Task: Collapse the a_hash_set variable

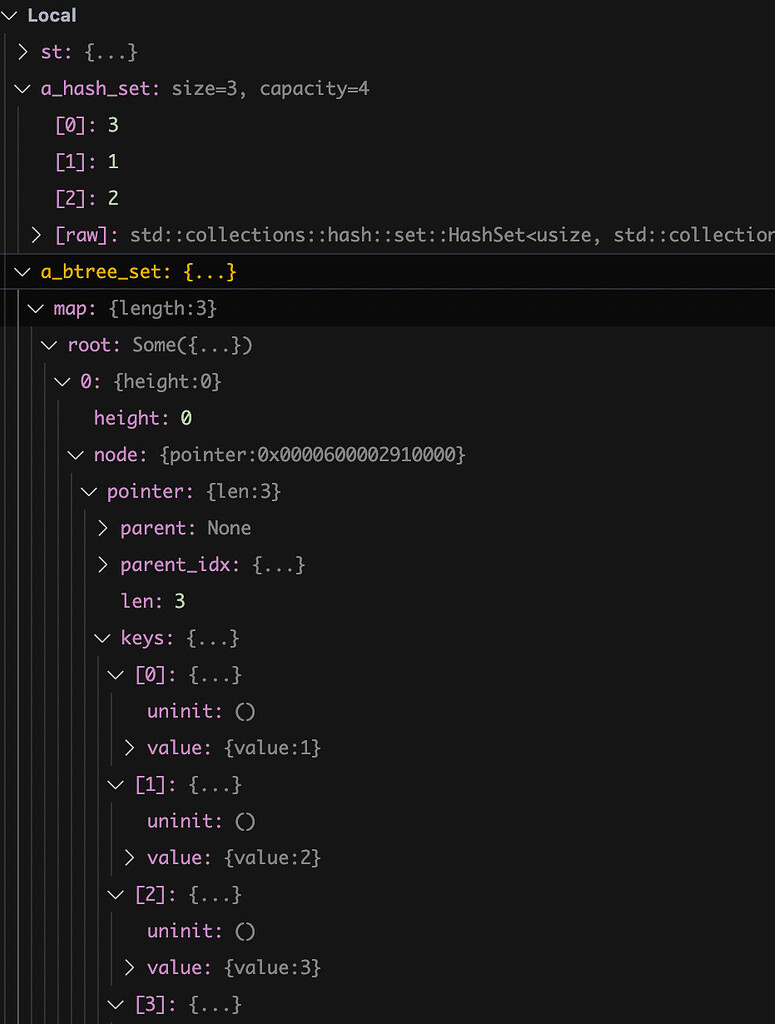Action: click(22, 88)
